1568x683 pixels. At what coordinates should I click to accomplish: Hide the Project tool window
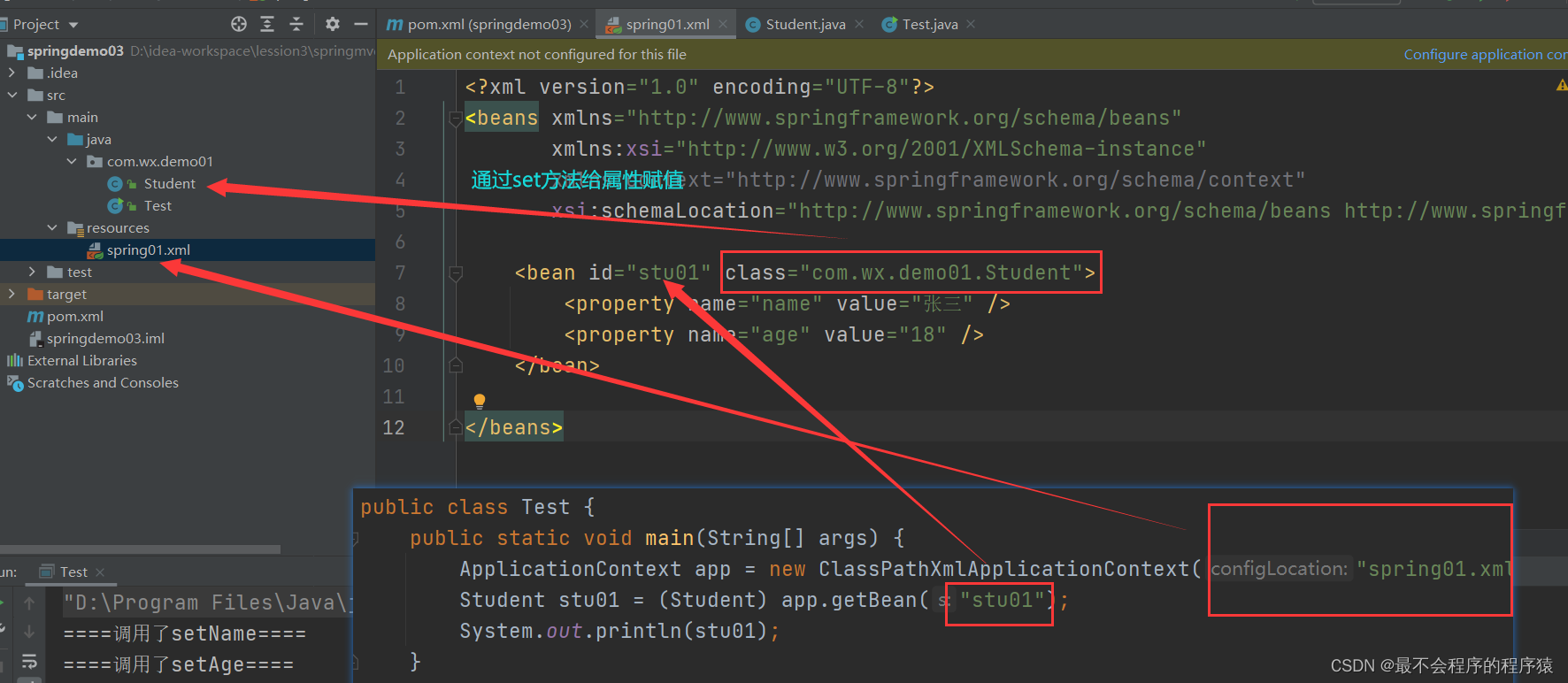(361, 24)
